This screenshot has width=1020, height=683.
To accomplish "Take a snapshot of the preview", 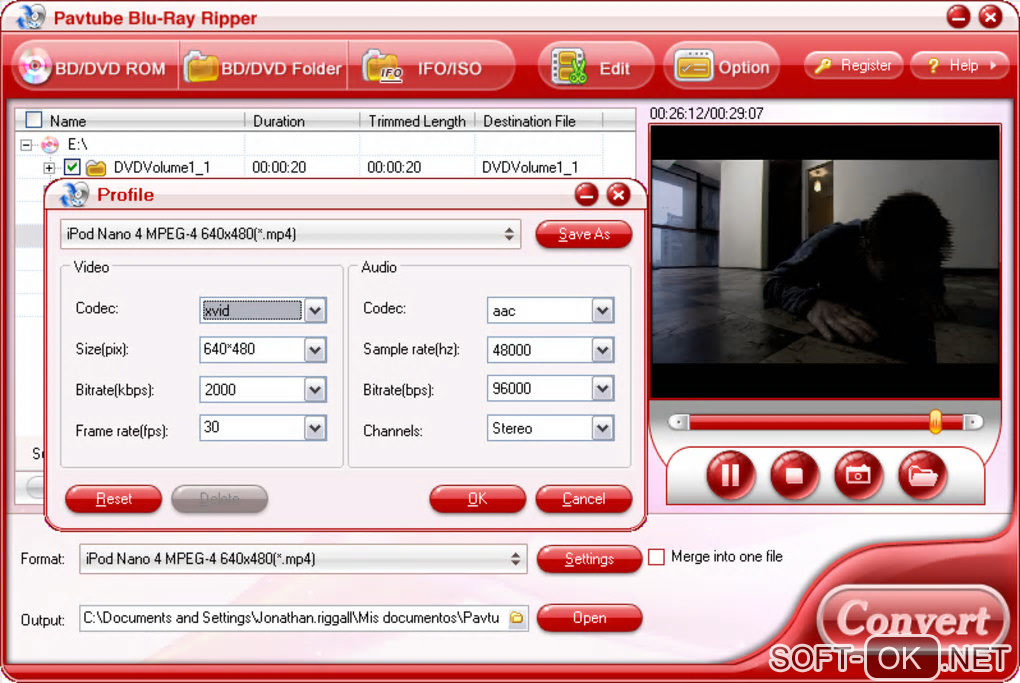I will 858,475.
